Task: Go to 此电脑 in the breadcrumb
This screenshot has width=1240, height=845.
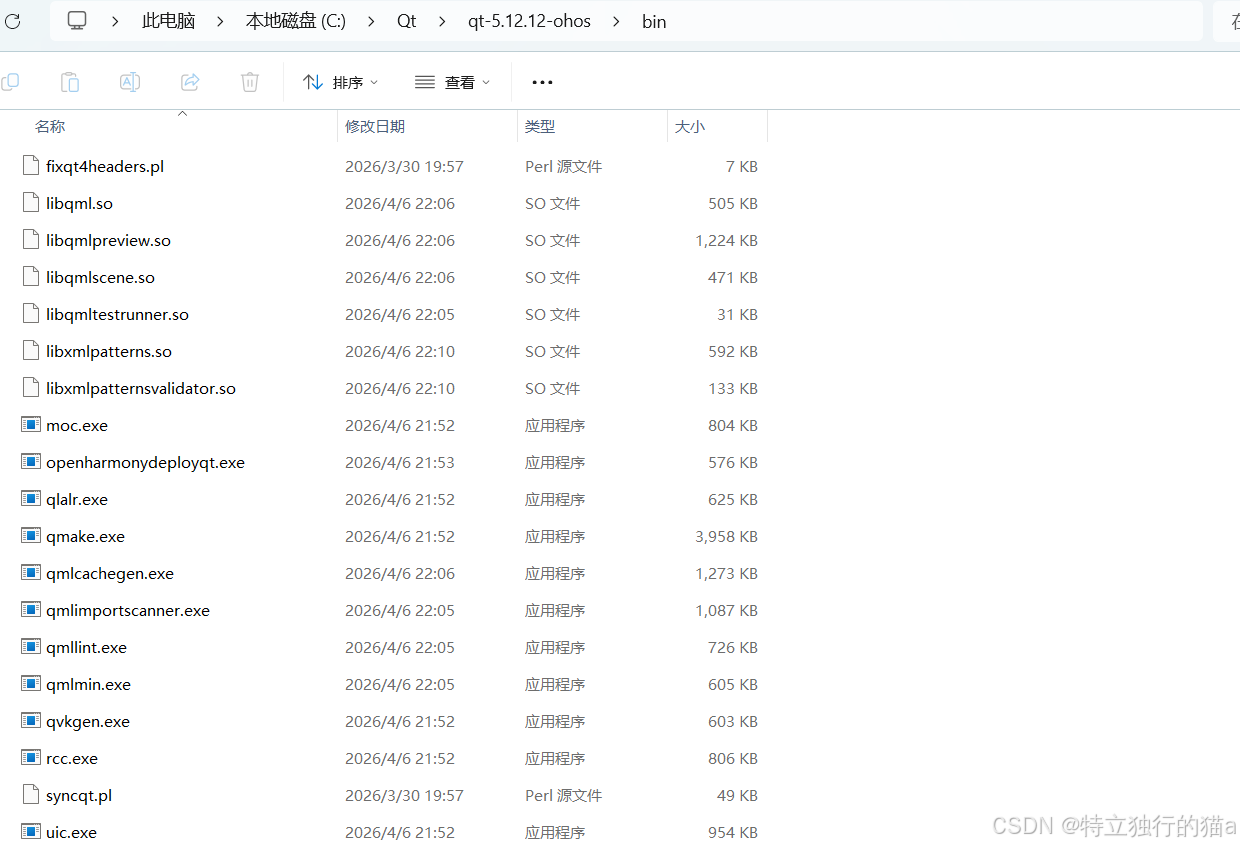Action: 168,21
